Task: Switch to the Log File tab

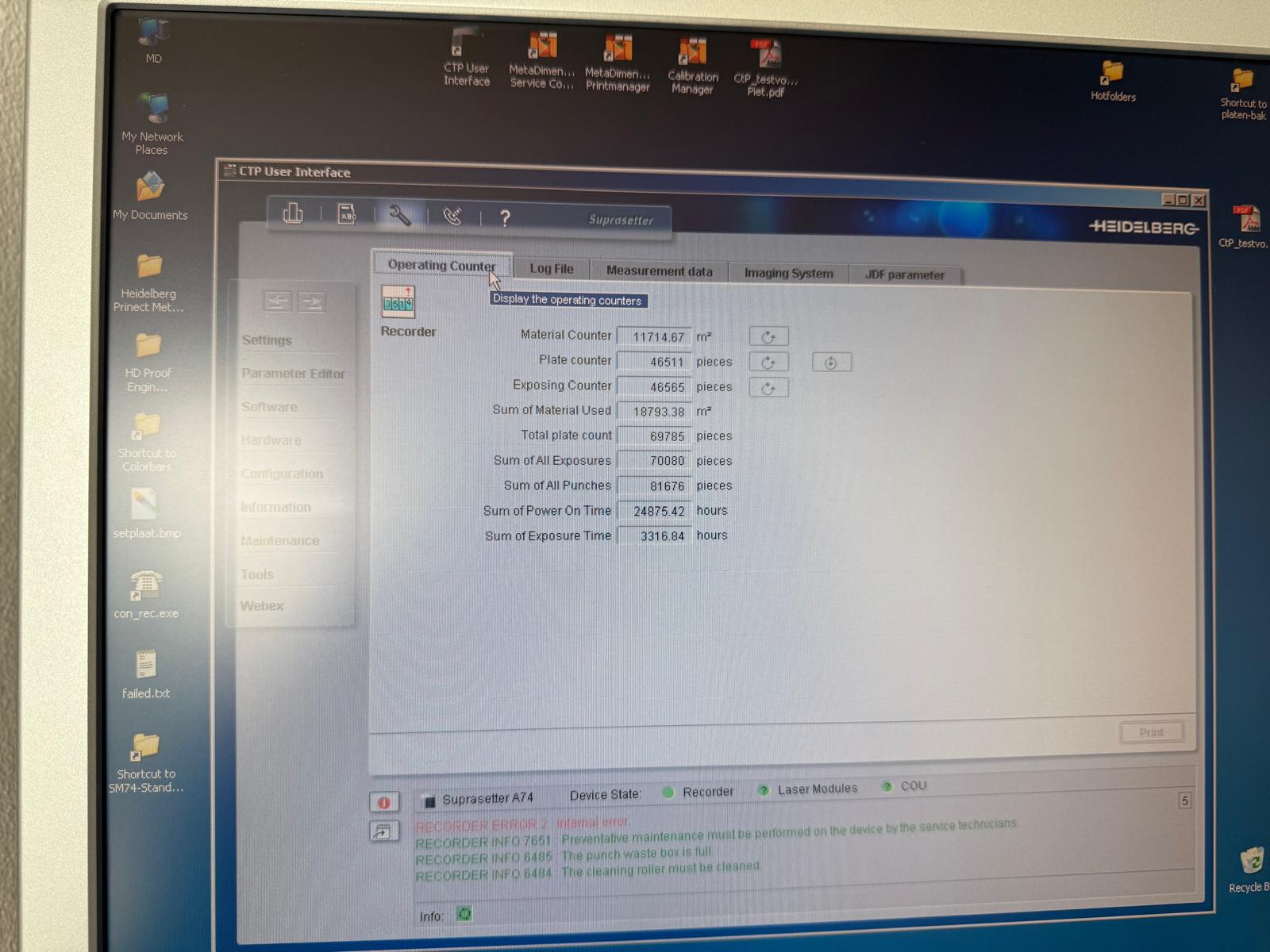Action: 552,269
